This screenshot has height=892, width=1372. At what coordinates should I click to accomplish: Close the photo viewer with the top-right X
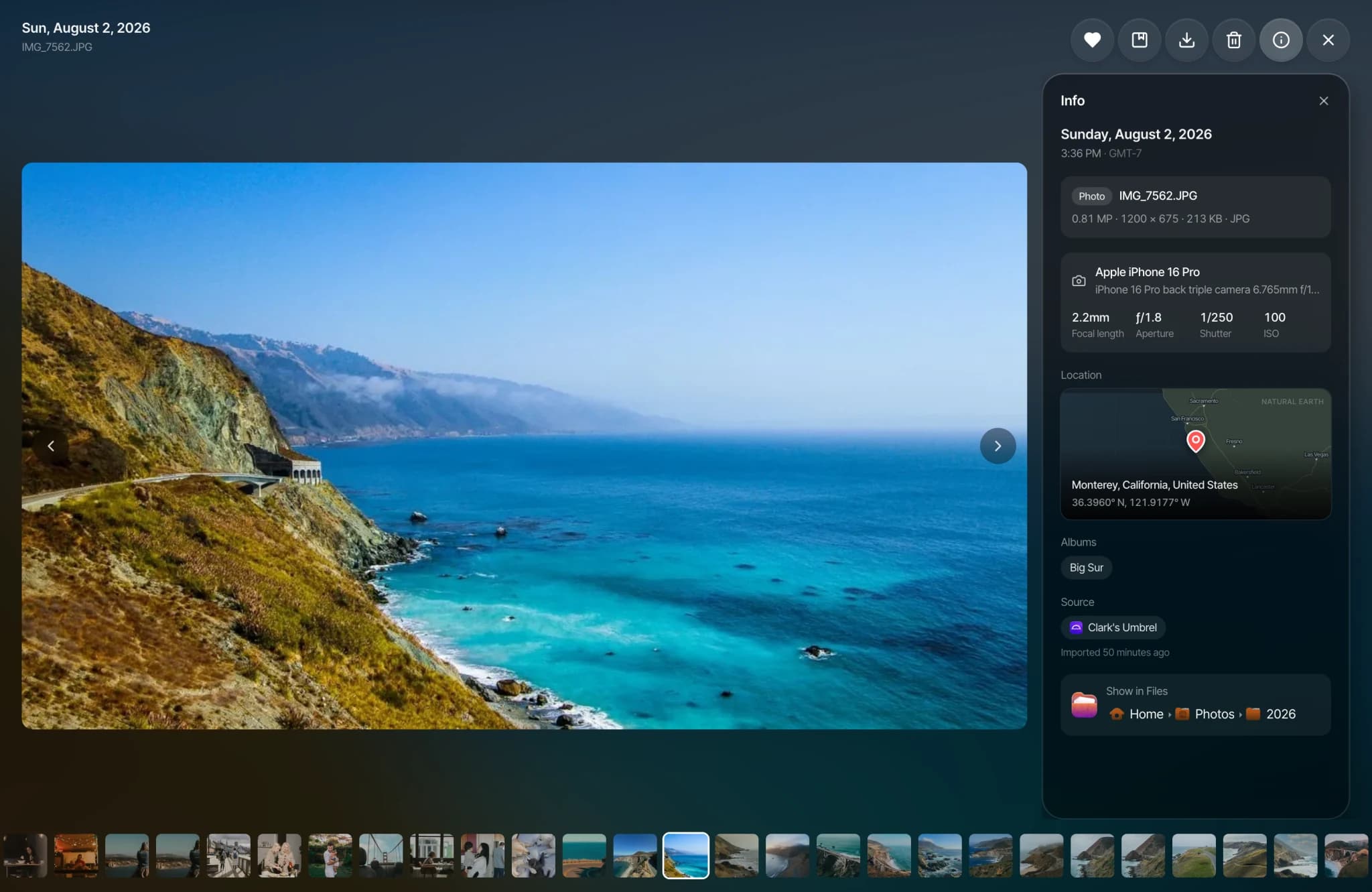tap(1328, 40)
